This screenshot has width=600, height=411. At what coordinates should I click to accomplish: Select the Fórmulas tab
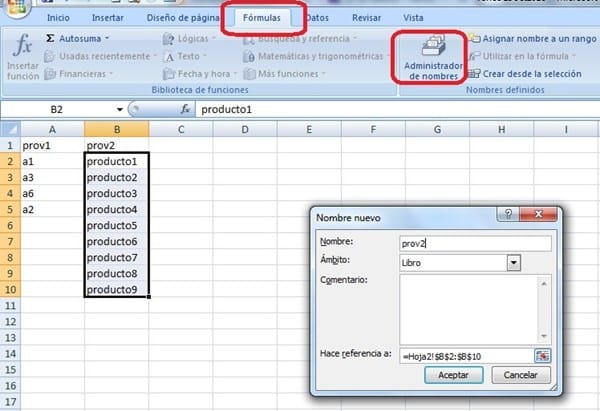click(x=262, y=18)
